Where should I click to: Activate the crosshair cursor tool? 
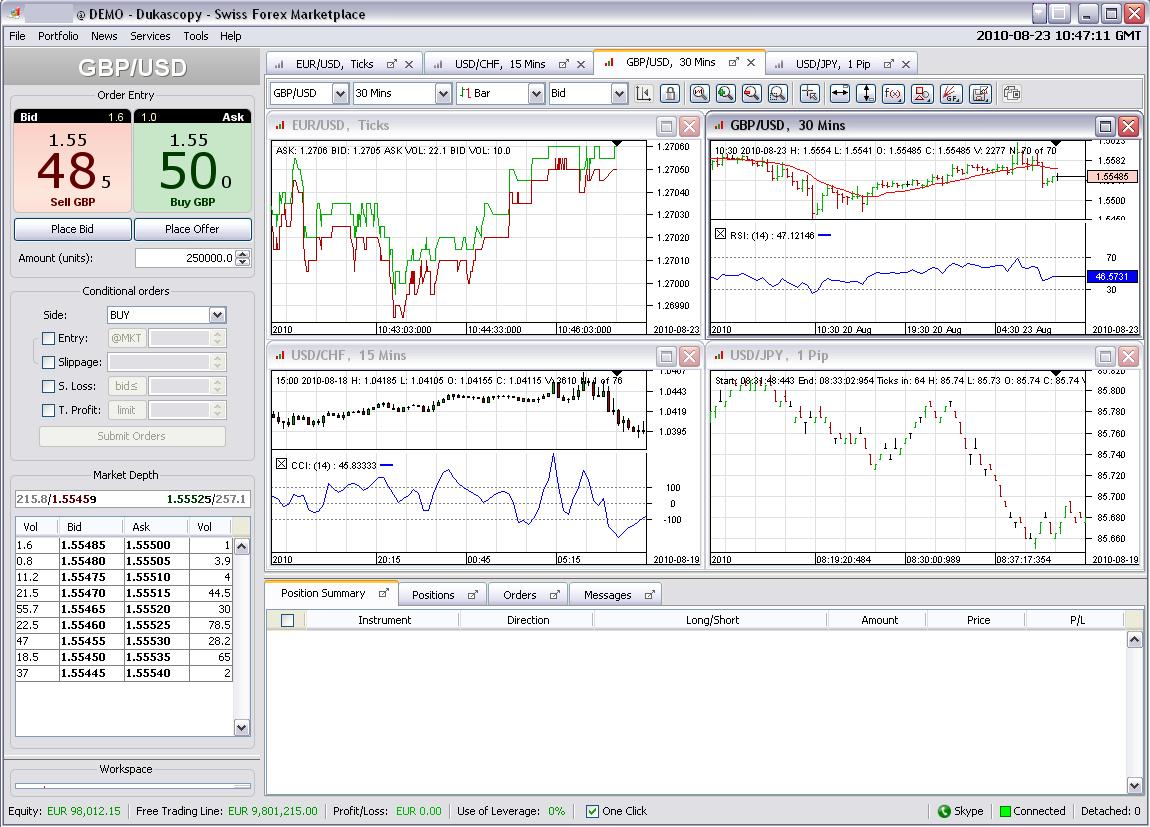pos(810,94)
